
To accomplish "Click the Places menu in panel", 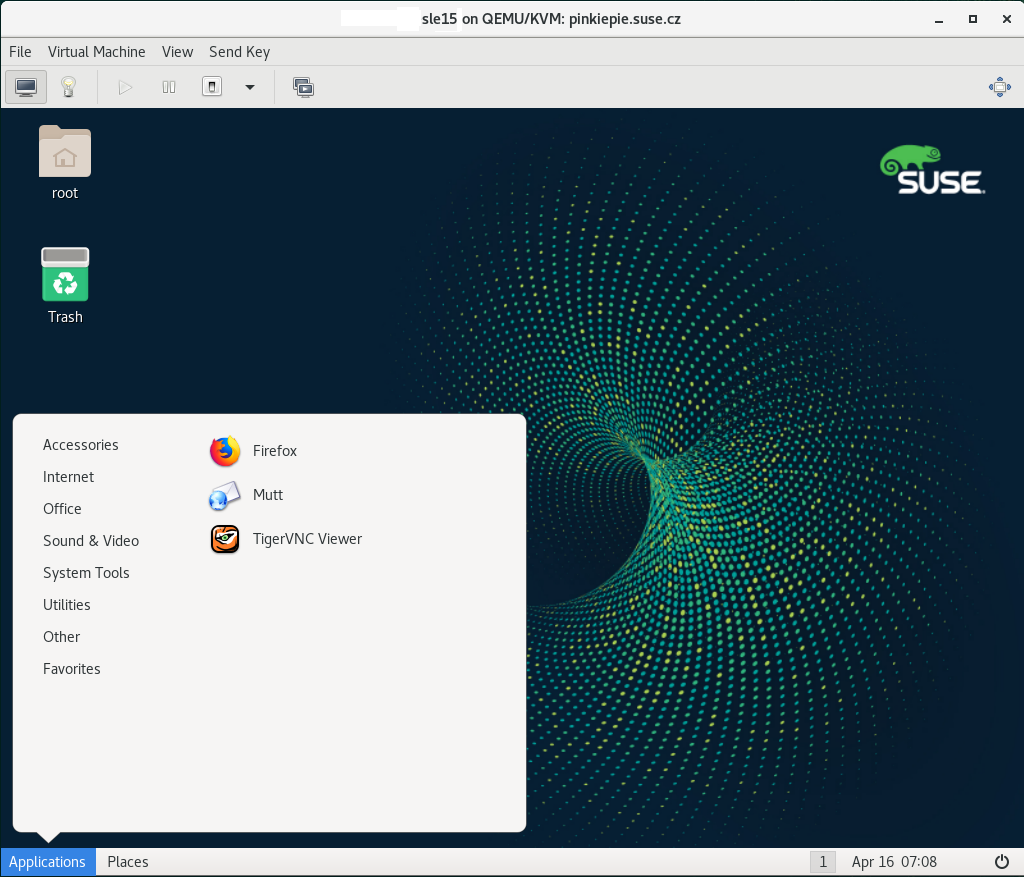I will (x=128, y=862).
